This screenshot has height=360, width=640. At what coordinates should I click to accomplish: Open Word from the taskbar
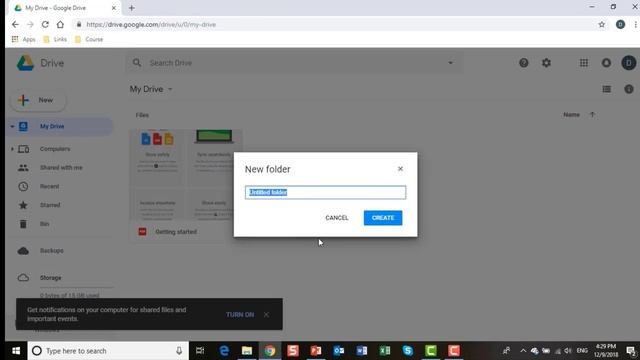362,351
